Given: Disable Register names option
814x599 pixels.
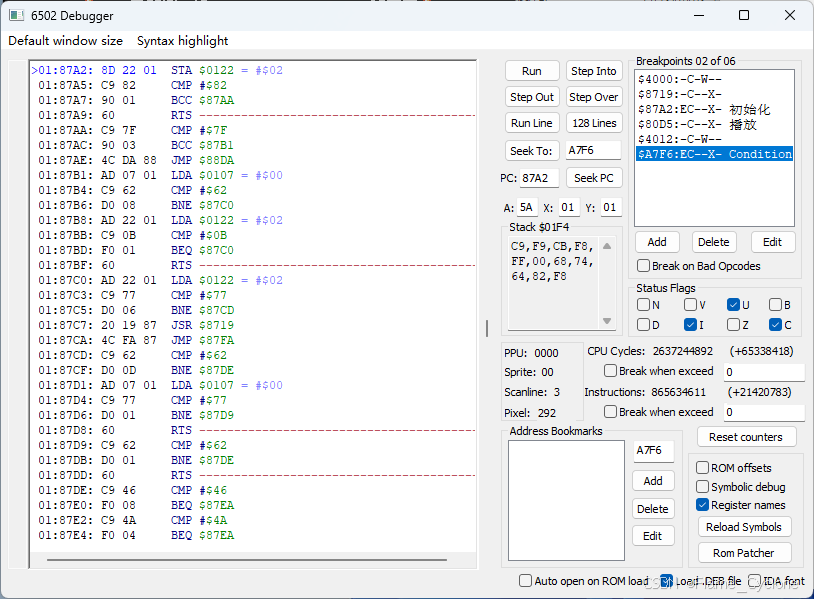Looking at the screenshot, I should pos(702,505).
